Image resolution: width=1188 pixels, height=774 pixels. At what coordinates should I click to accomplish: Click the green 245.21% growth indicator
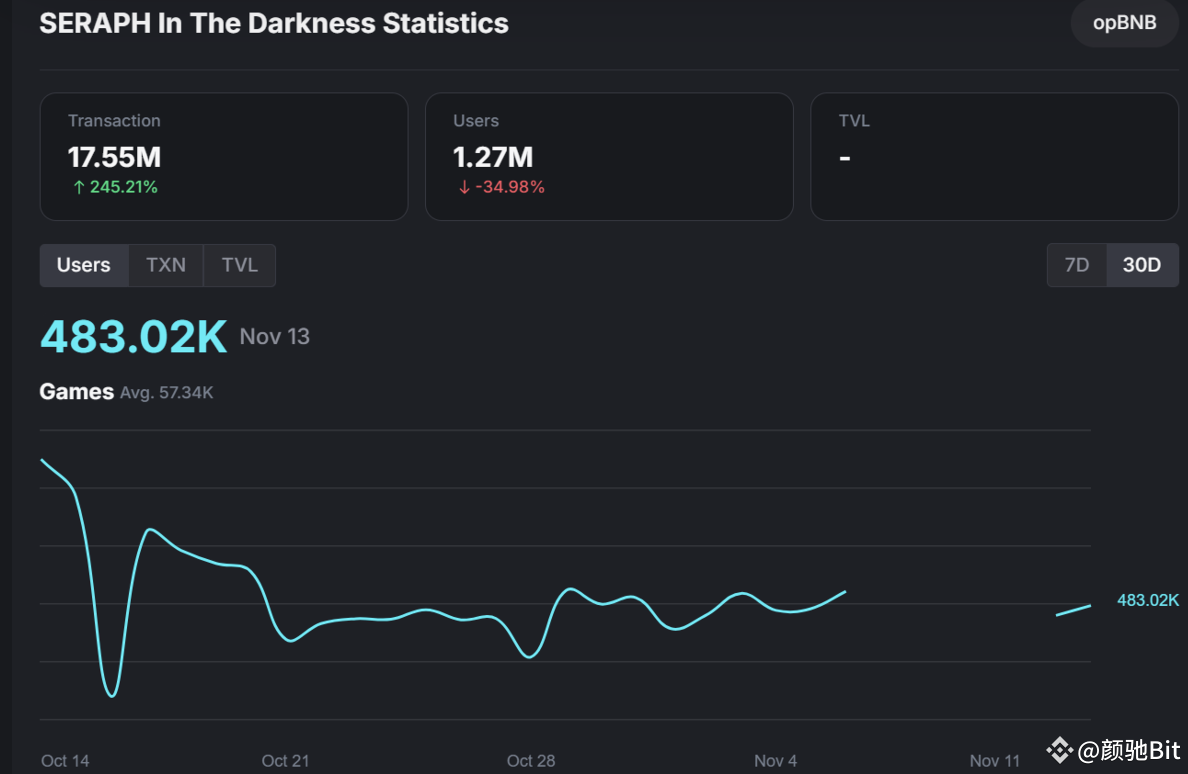tap(114, 186)
